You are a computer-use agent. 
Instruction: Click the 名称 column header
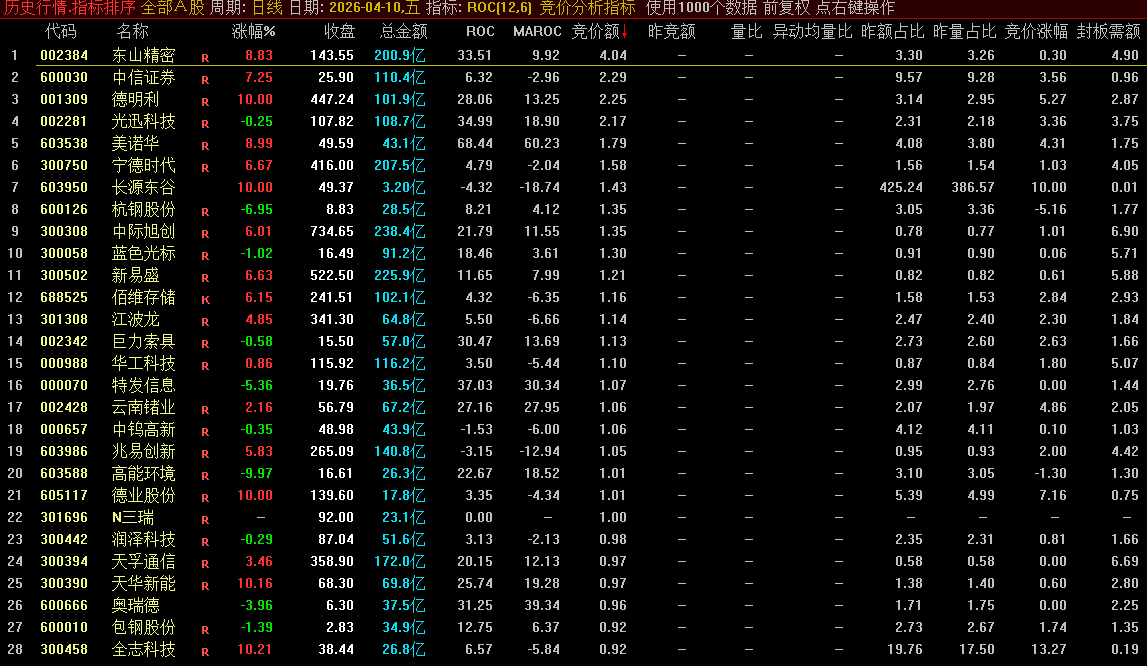click(x=132, y=31)
